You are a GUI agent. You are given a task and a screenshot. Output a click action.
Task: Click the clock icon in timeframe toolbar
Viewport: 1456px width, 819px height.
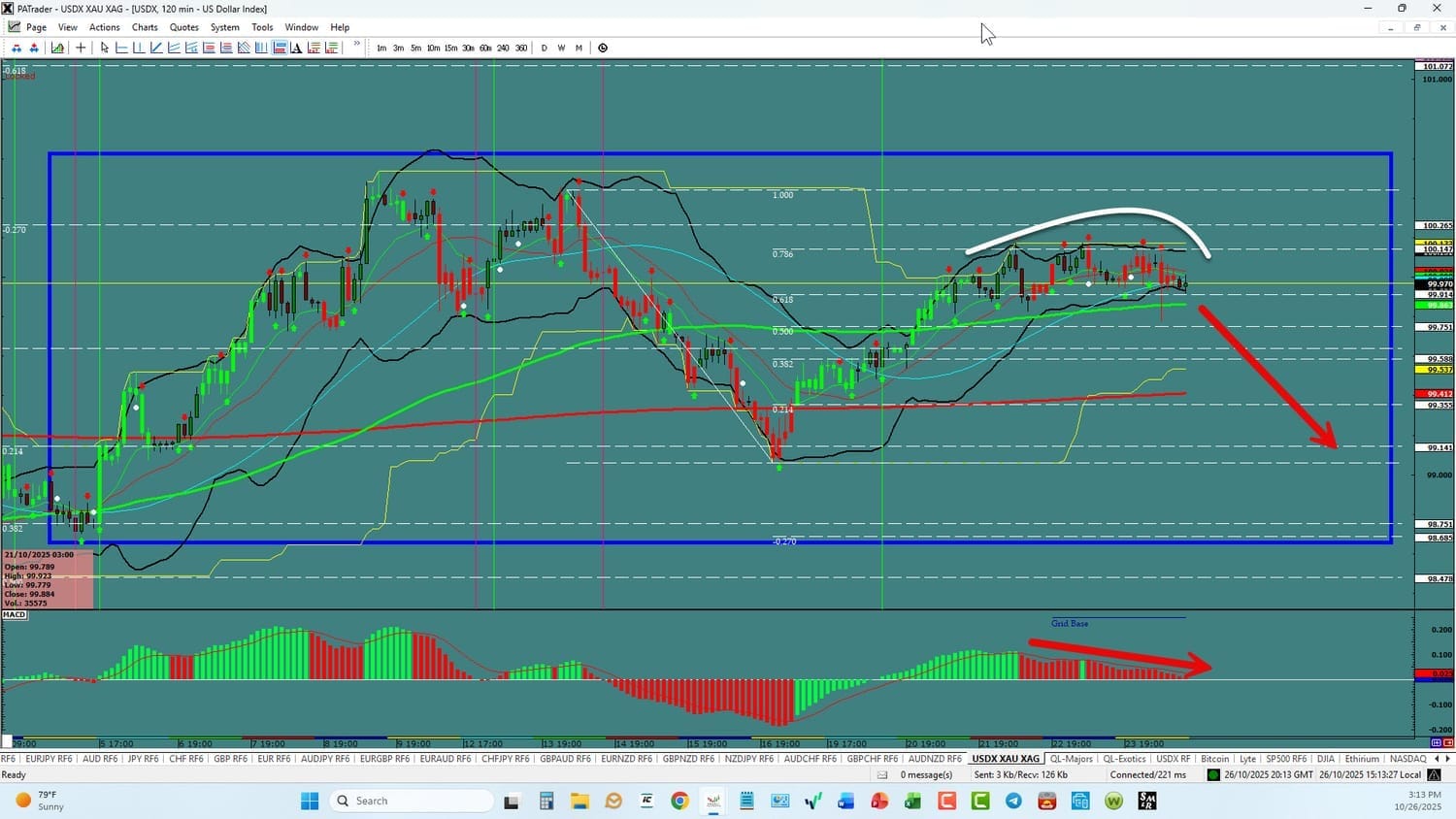point(603,48)
